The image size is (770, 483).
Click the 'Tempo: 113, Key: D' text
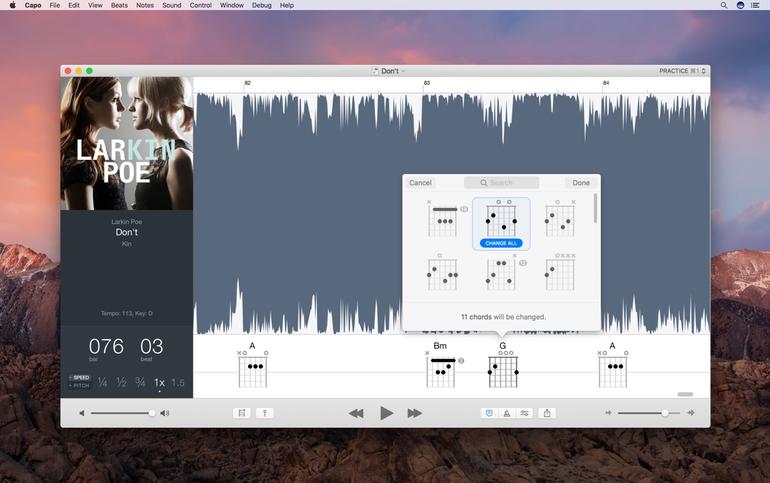point(127,313)
